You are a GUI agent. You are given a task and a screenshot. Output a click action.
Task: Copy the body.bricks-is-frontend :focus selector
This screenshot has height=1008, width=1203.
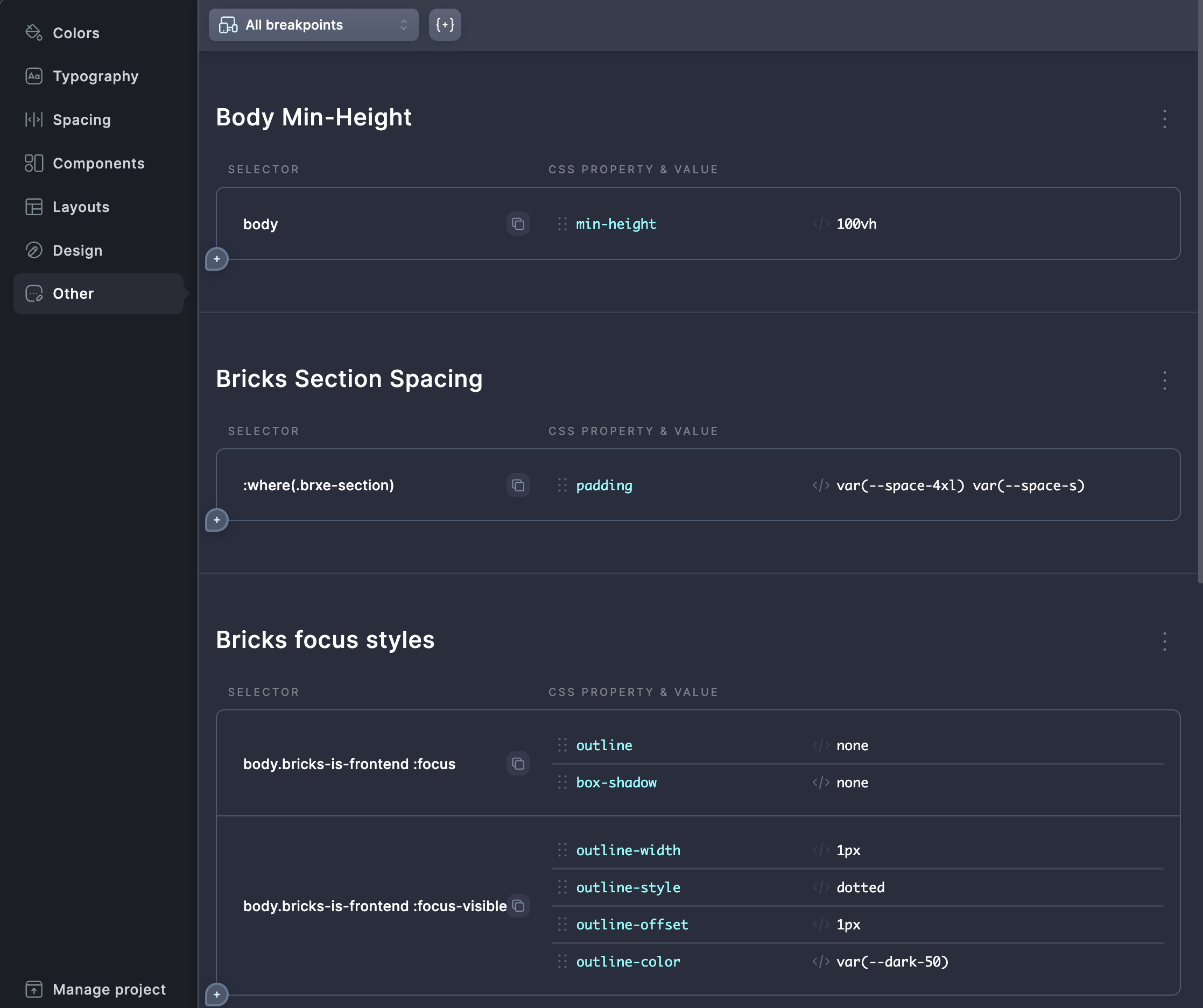(x=517, y=764)
